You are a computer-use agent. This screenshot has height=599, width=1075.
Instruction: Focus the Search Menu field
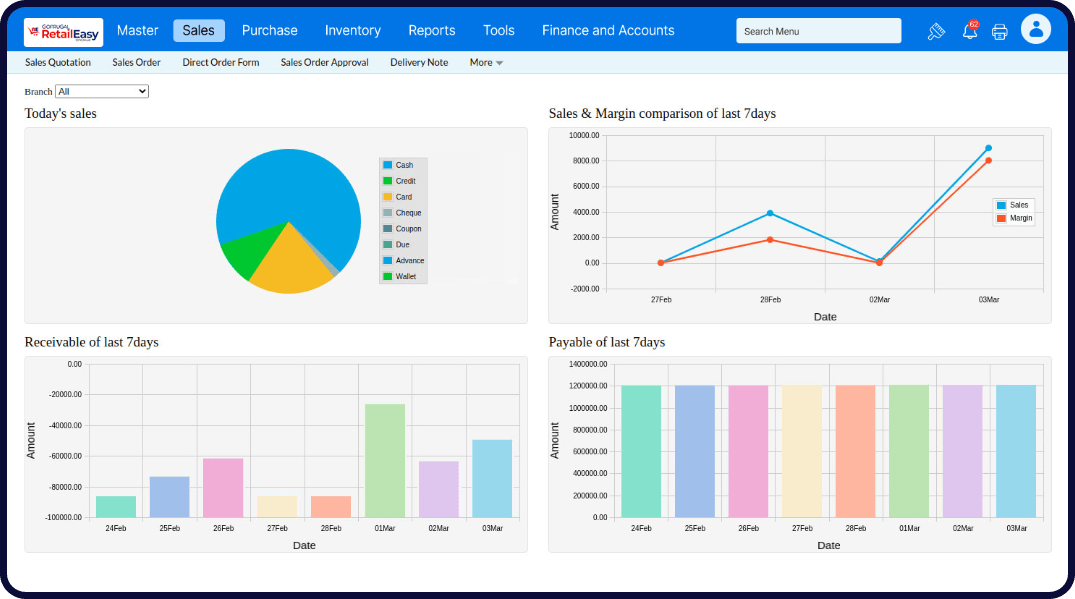[x=818, y=31]
